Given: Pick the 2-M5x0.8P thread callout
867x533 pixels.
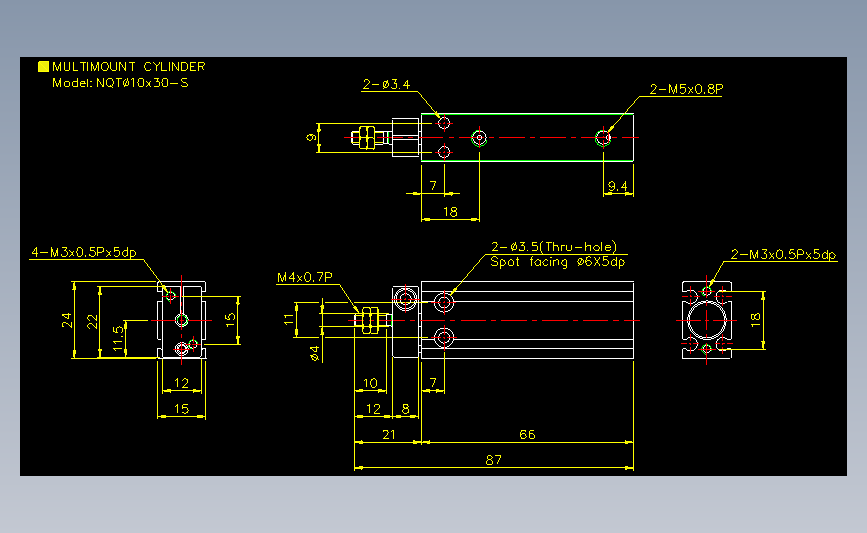Looking at the screenshot, I should click(x=686, y=89).
